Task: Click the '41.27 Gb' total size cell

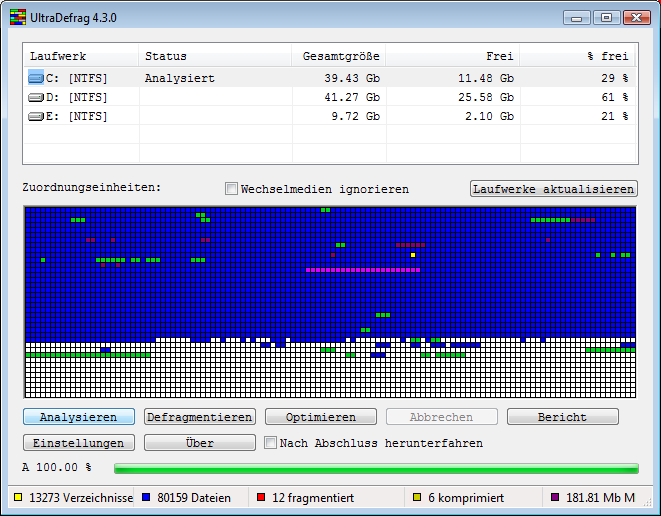Action: (352, 97)
